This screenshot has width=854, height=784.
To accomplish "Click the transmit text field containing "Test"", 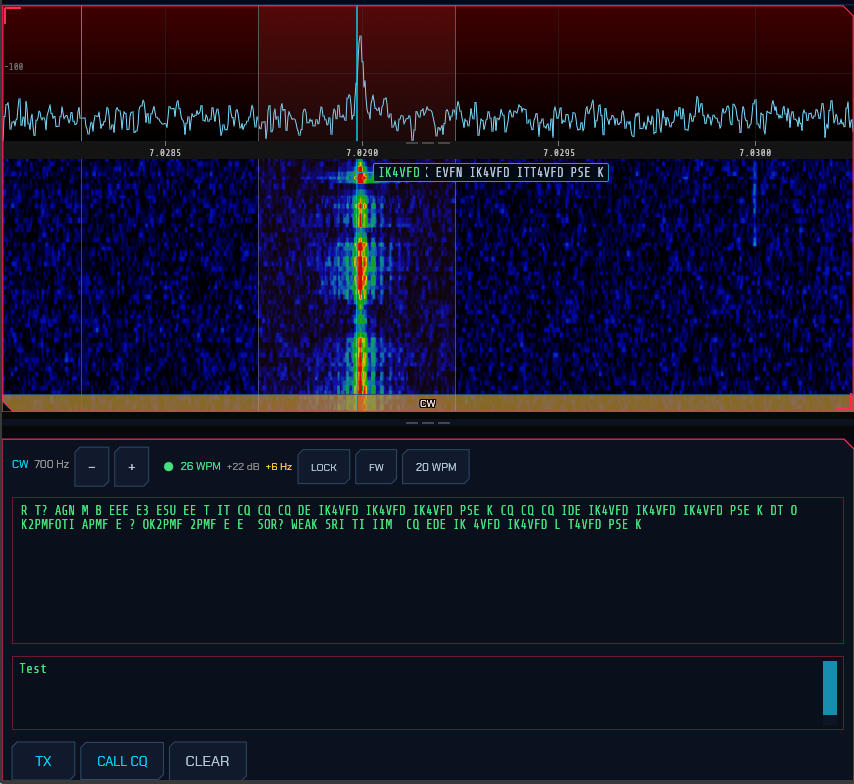I will (x=428, y=692).
